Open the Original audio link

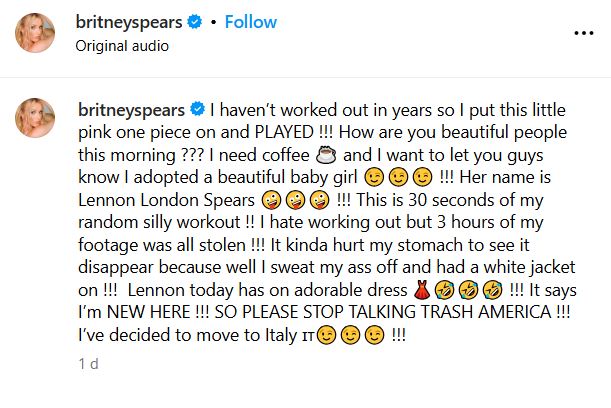[123, 45]
